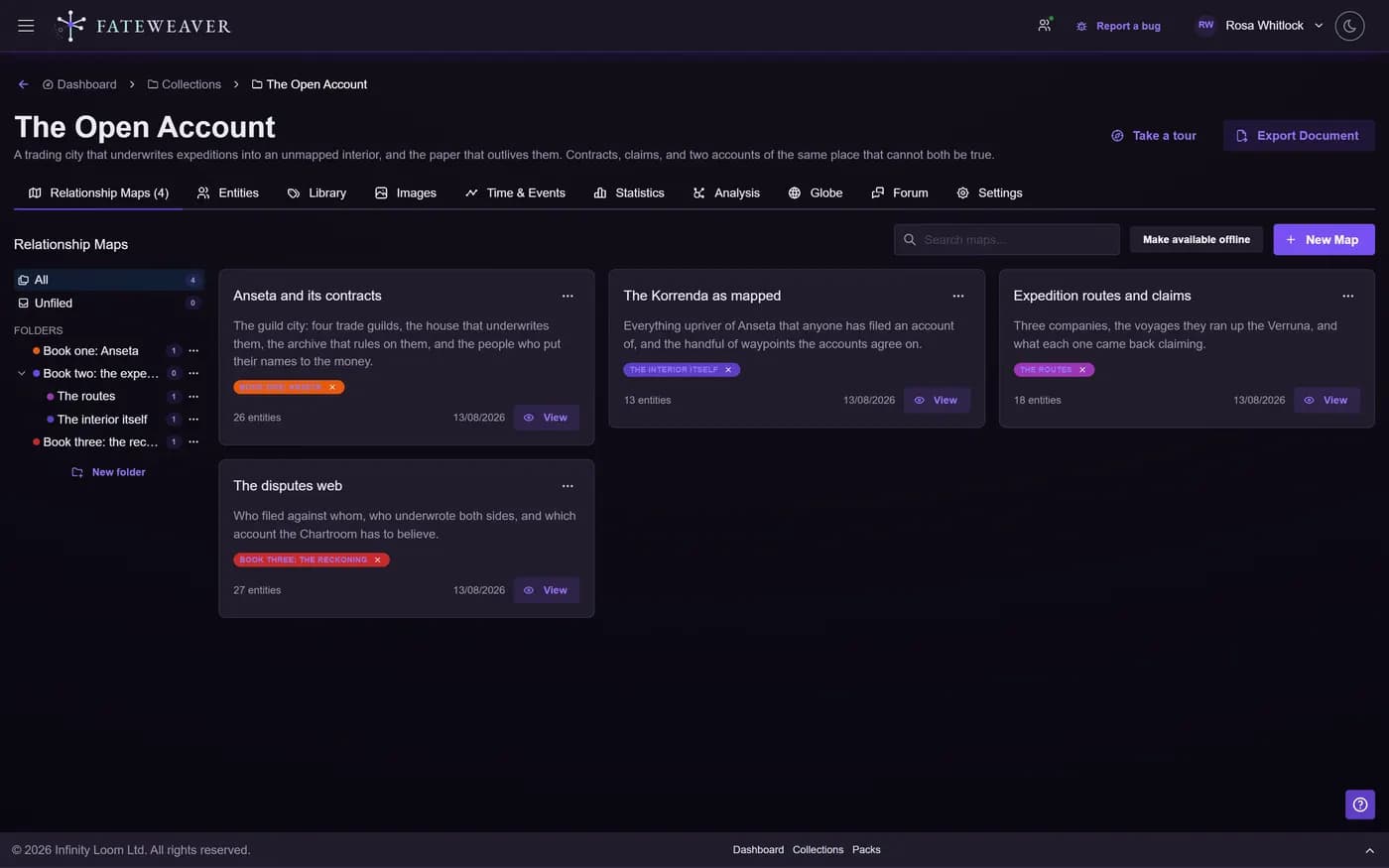The image size is (1389, 868).
Task: View the Anseta and its contracts map
Action: pyautogui.click(x=546, y=418)
